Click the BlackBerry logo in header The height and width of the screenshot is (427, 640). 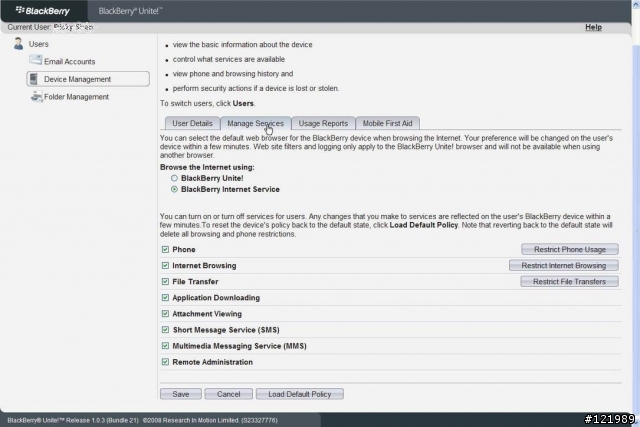tap(43, 11)
